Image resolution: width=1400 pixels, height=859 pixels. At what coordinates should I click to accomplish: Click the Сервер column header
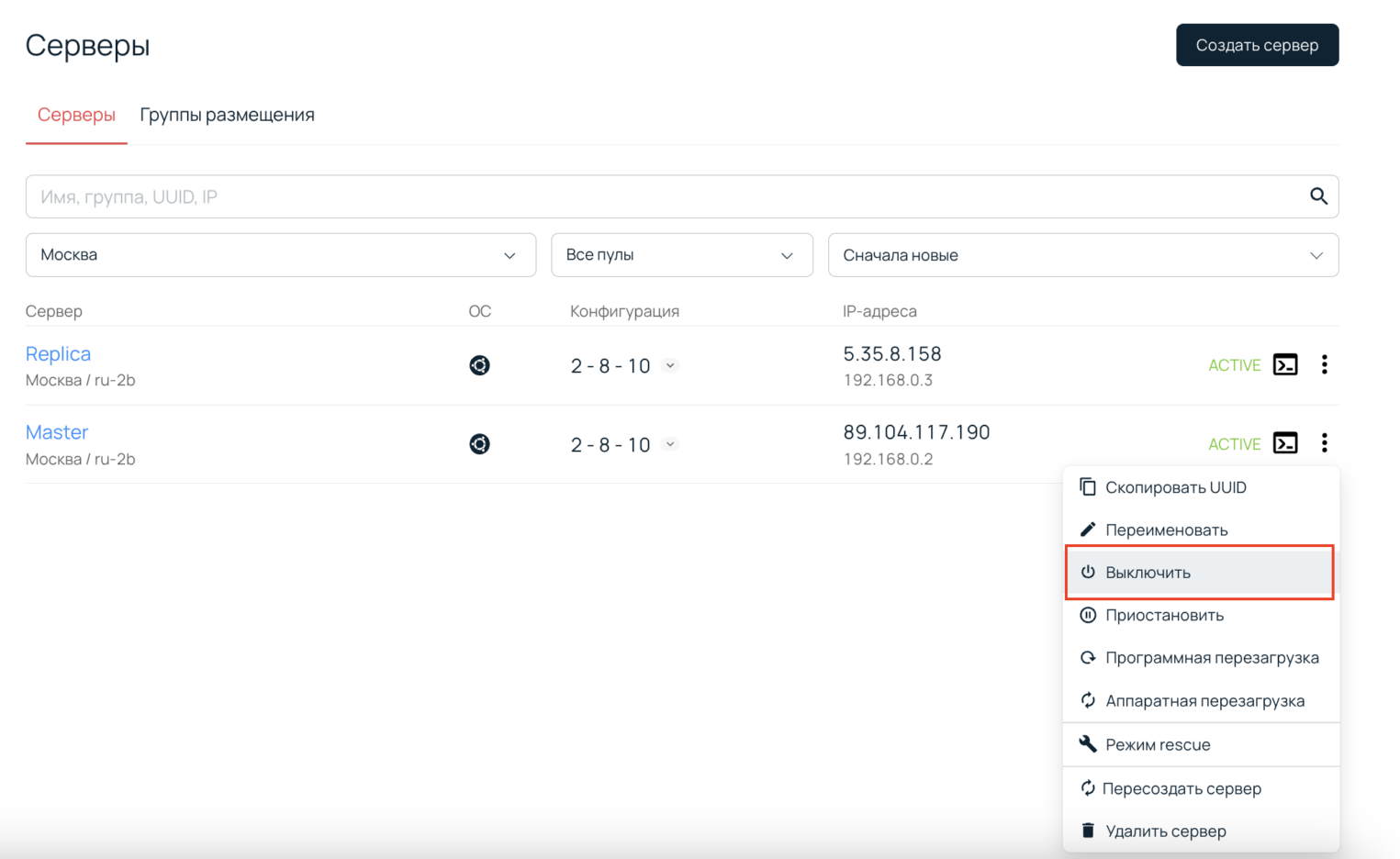[54, 311]
